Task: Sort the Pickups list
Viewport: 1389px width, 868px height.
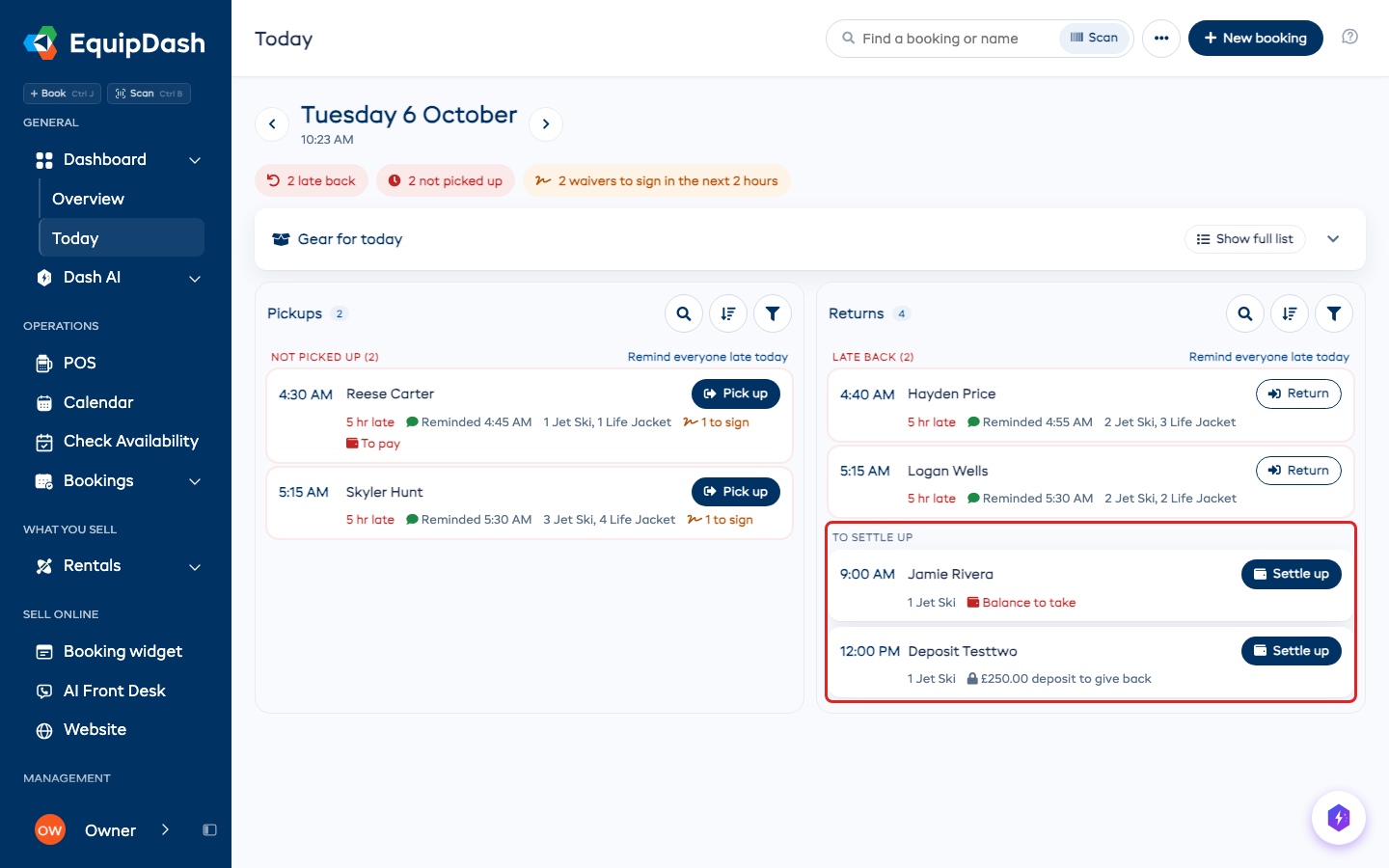Action: click(728, 313)
